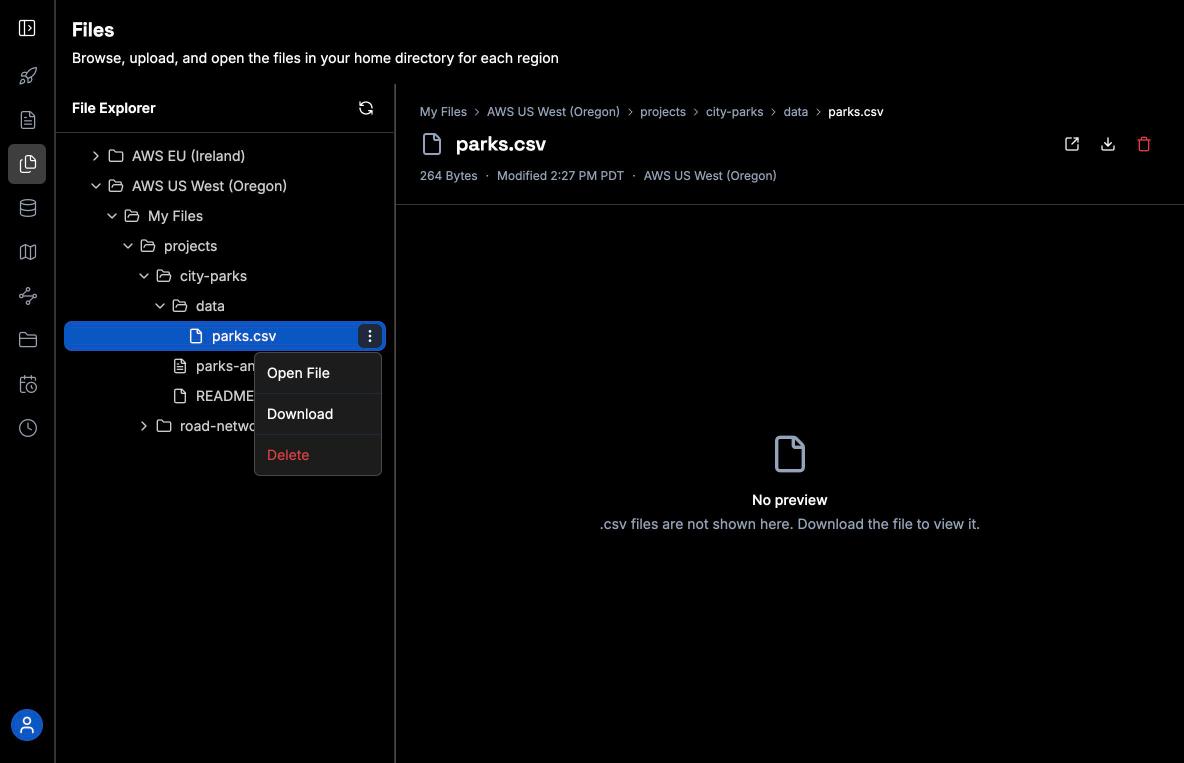Screen dimensions: 1184x763
Task: Open the rocket launch icon in sidebar
Action: [27, 76]
